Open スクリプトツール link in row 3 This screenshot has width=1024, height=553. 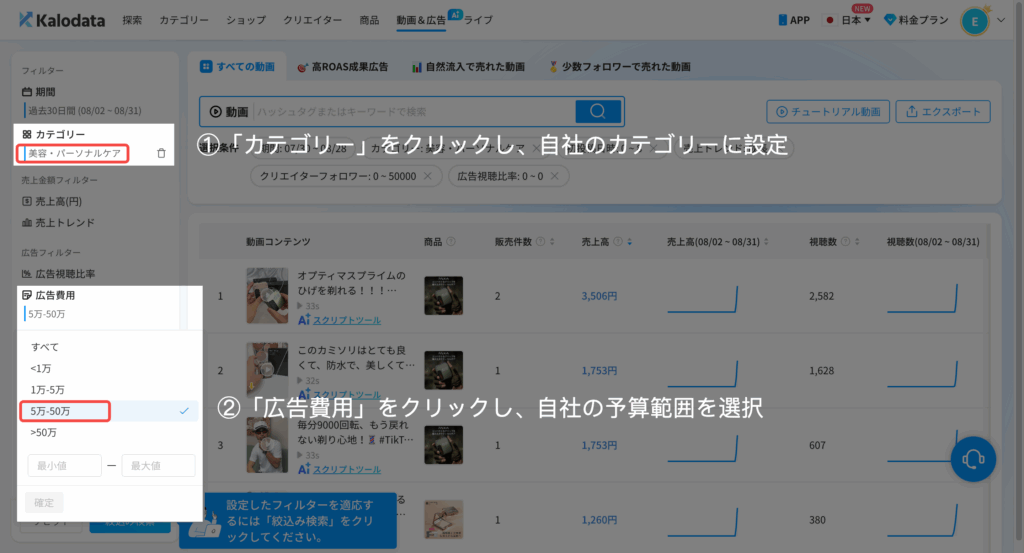(347, 469)
